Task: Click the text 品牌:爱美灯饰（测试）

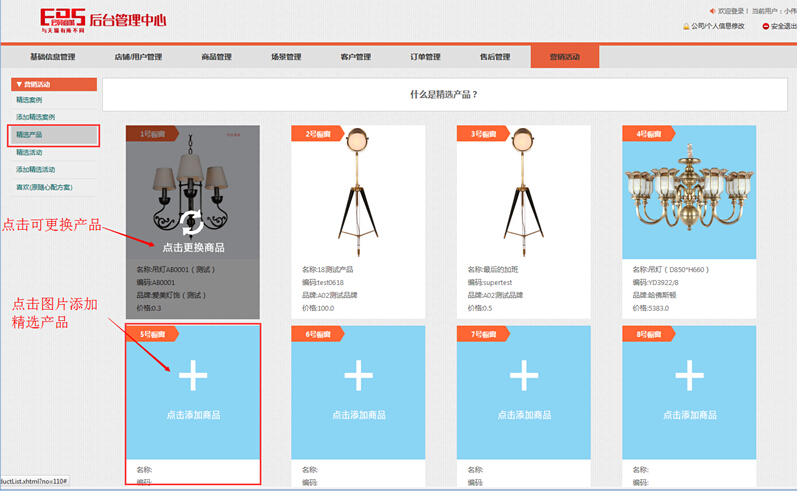Action: point(171,295)
